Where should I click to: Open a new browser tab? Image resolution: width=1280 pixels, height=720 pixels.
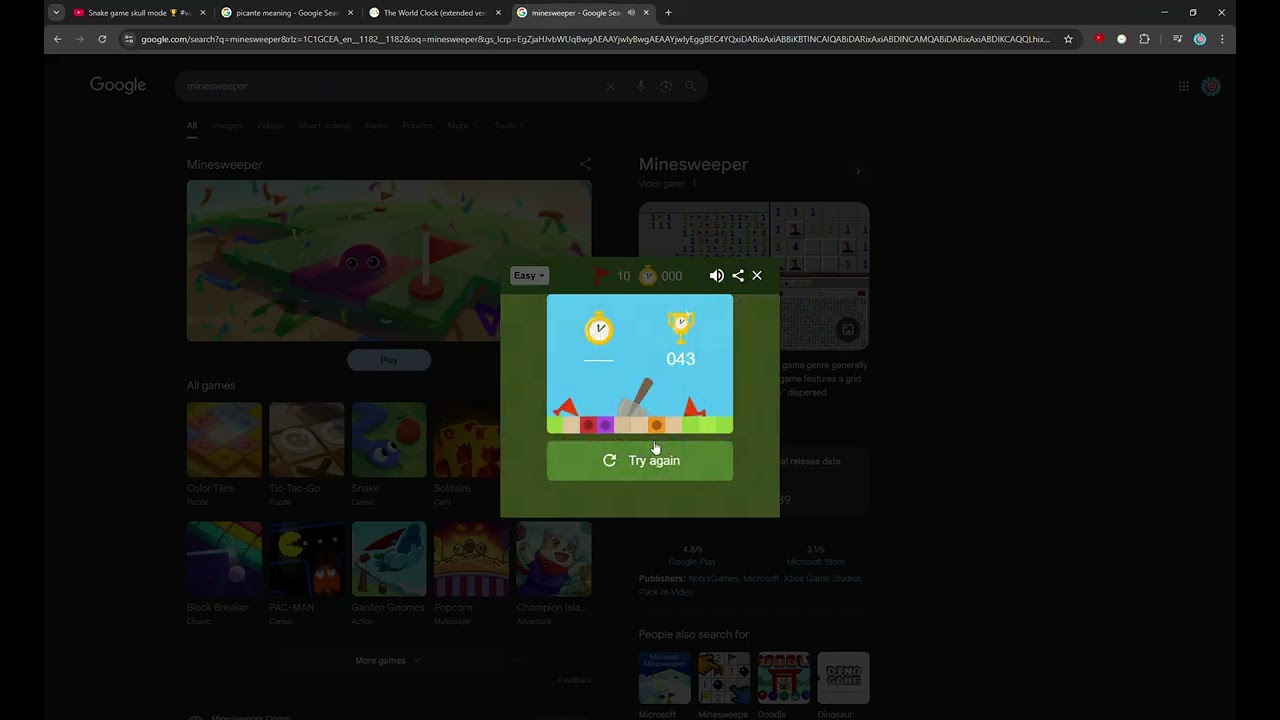click(668, 13)
